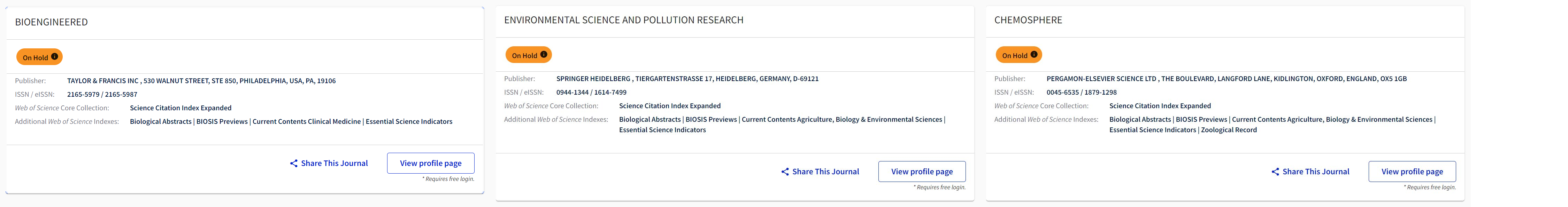View the Environmental Science and Pollution Research profile page

pyautogui.click(x=922, y=172)
